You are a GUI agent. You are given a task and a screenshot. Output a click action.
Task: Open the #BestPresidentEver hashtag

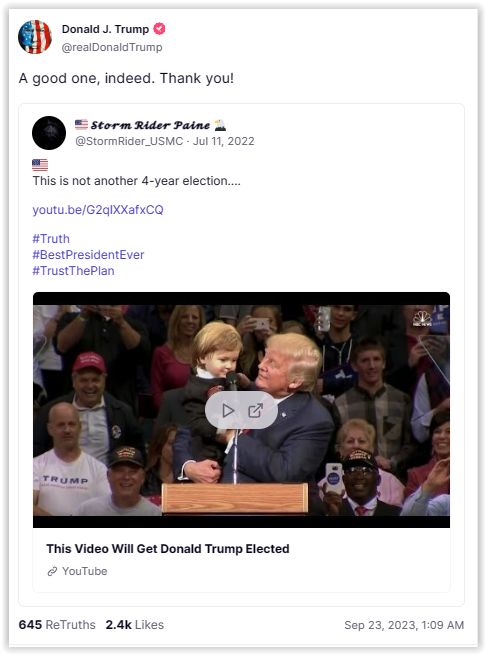click(x=88, y=255)
